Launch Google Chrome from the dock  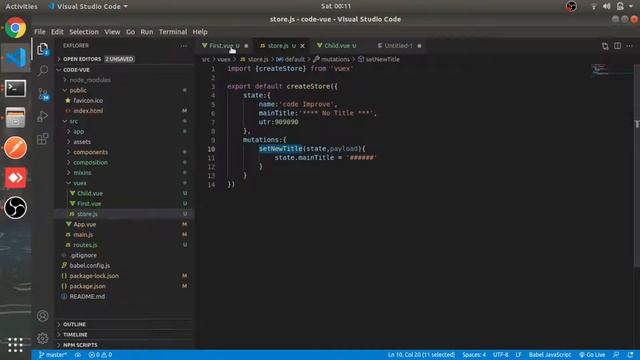(x=16, y=28)
